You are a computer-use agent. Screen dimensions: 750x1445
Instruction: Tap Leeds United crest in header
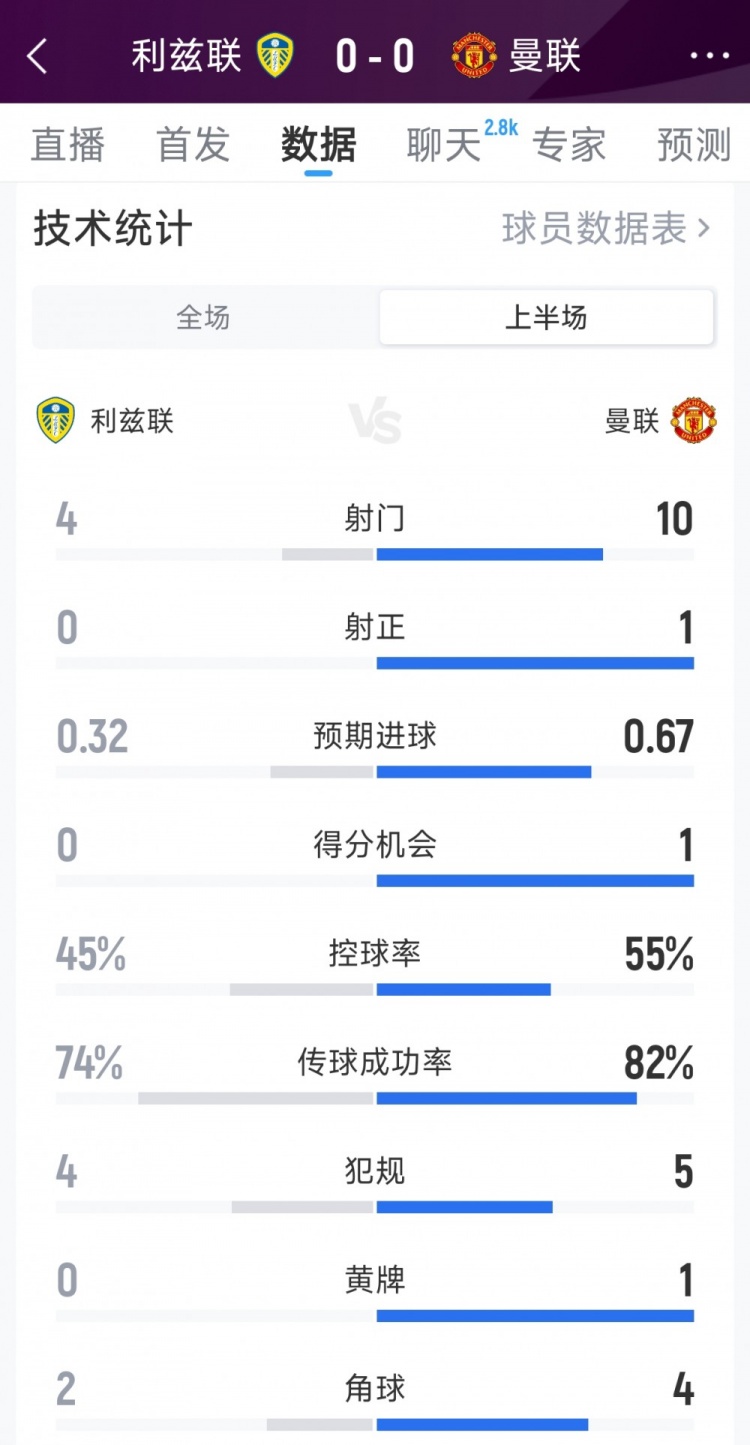275,55
